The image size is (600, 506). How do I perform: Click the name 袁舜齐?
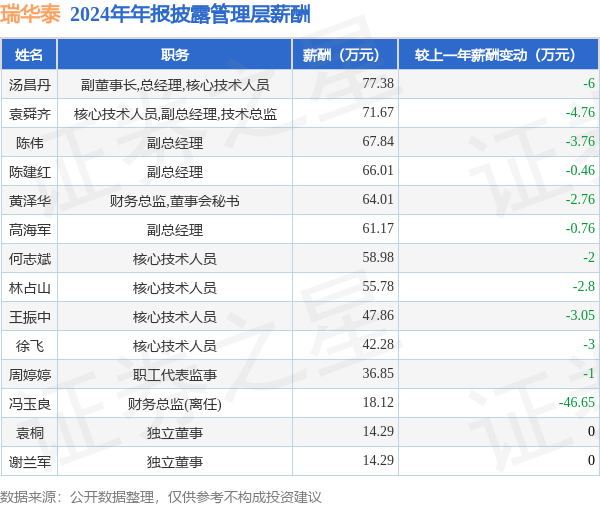click(x=30, y=114)
